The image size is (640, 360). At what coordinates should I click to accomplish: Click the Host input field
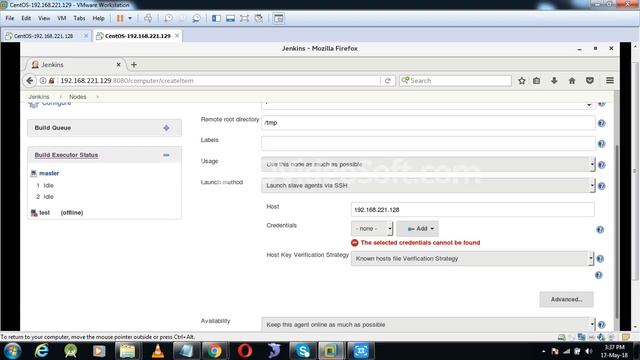(472, 209)
